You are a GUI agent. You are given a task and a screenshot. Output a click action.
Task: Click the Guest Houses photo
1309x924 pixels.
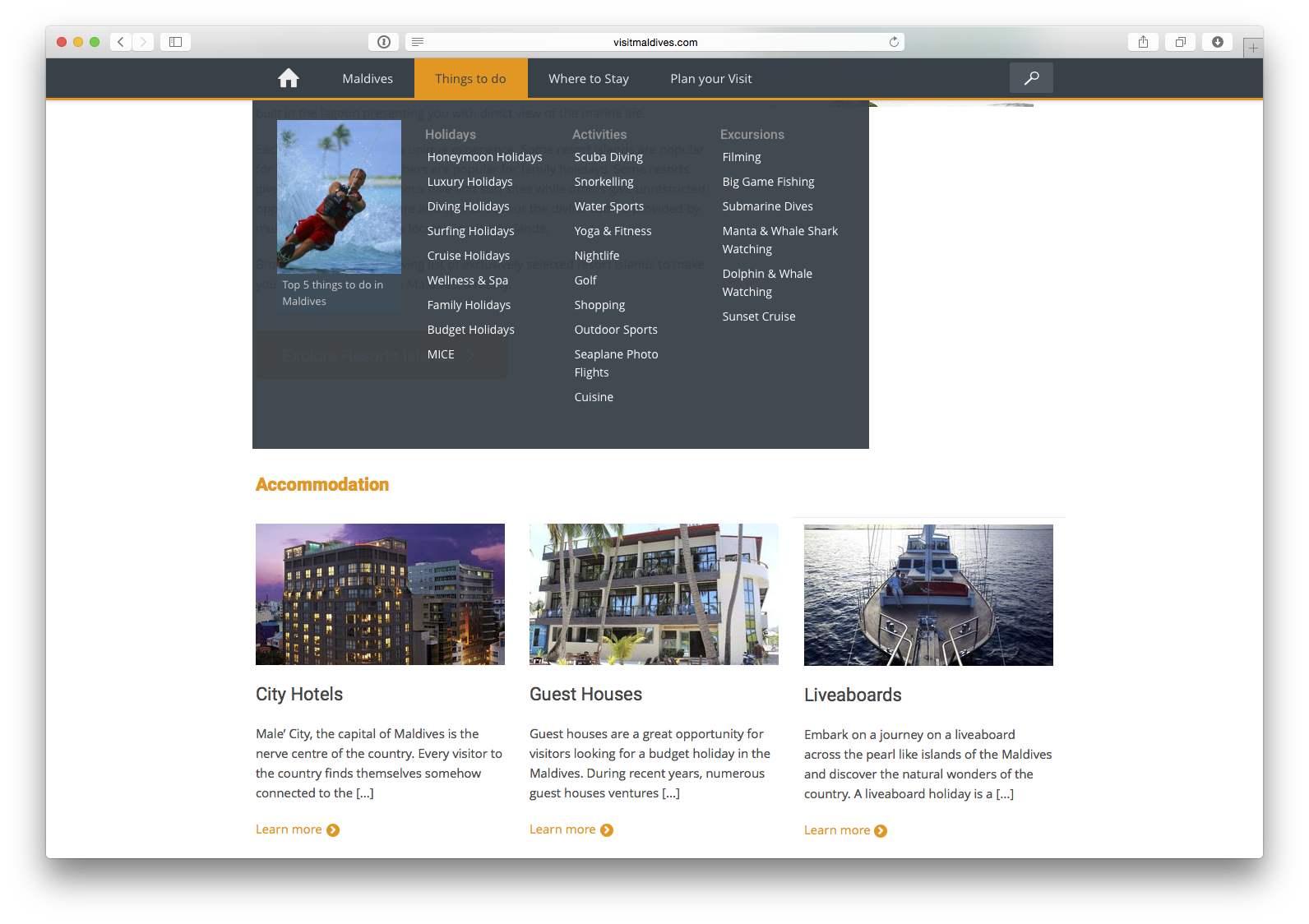(x=654, y=594)
